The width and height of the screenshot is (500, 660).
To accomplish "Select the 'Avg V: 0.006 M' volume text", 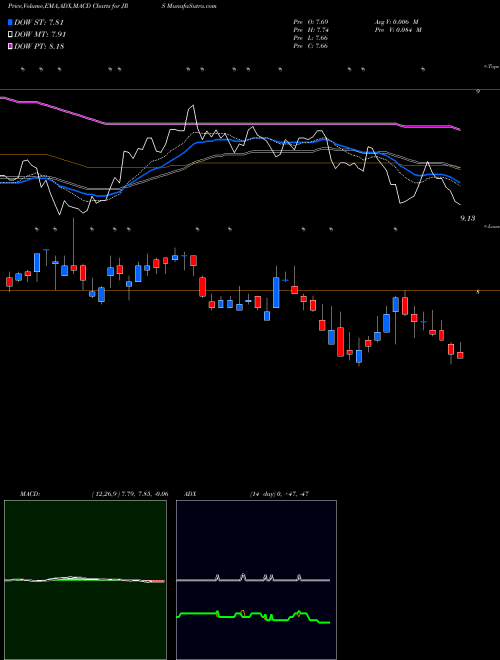I will click(x=397, y=22).
